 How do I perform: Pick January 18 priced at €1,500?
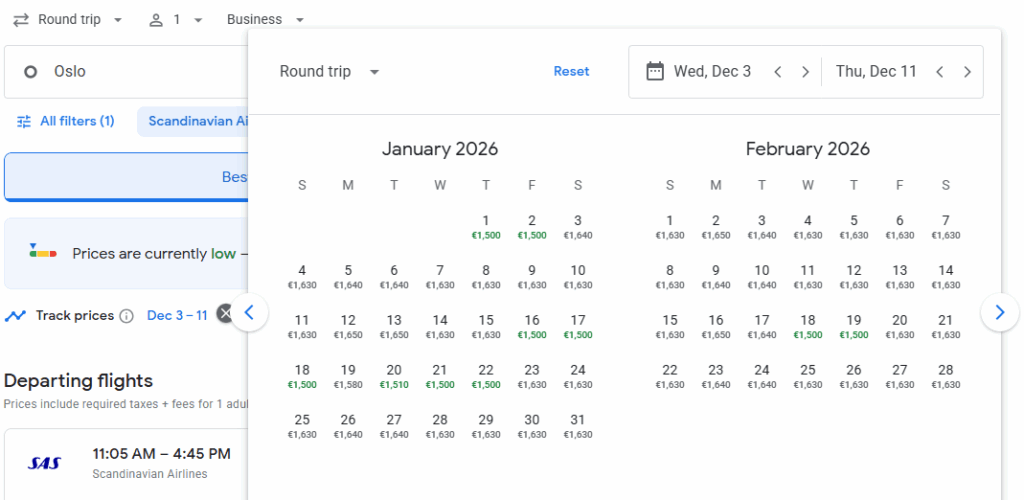tap(302, 375)
